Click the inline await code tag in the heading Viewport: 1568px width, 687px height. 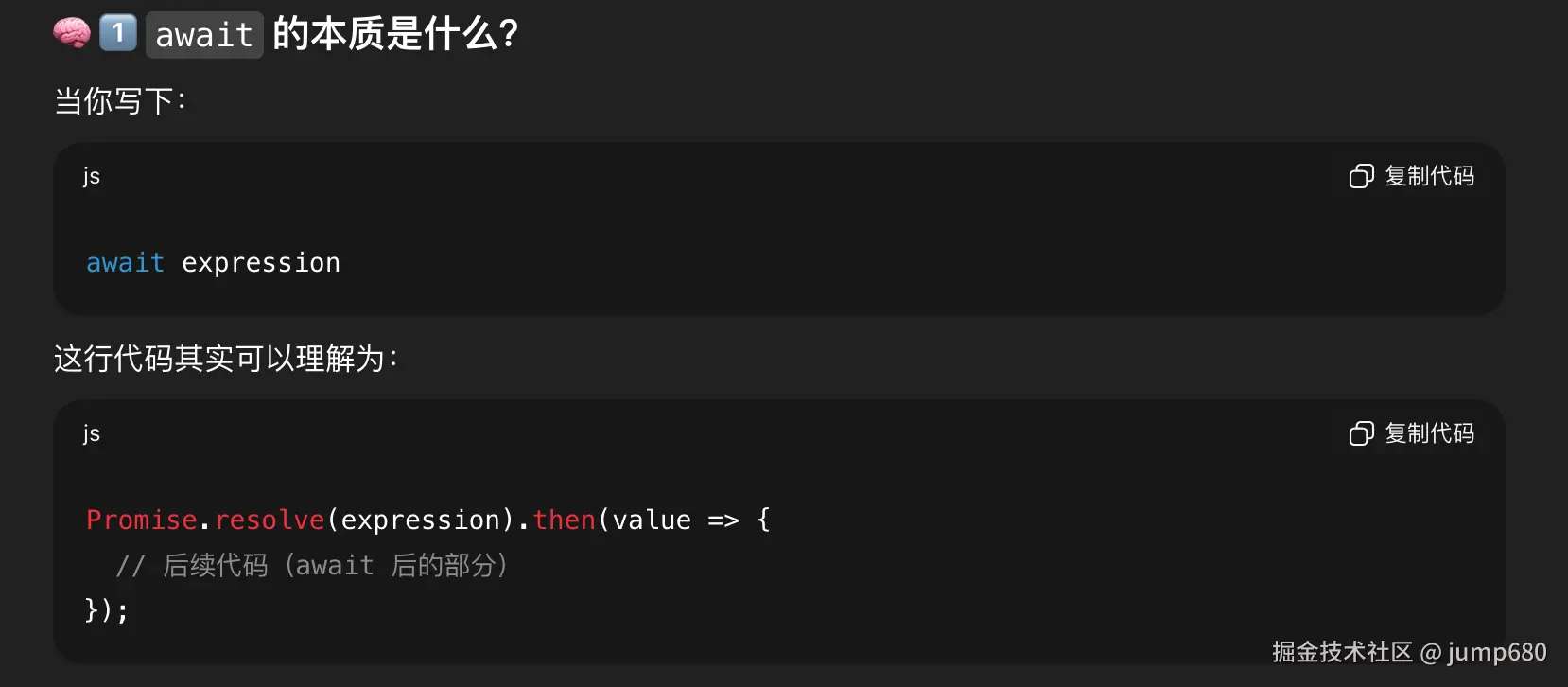(204, 35)
